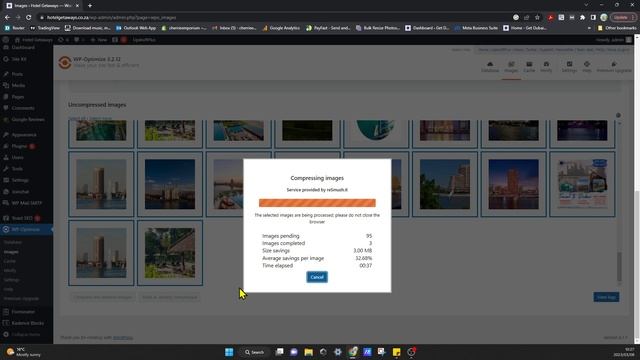Click the View logs button
This screenshot has height=360, width=640.
(x=606, y=297)
